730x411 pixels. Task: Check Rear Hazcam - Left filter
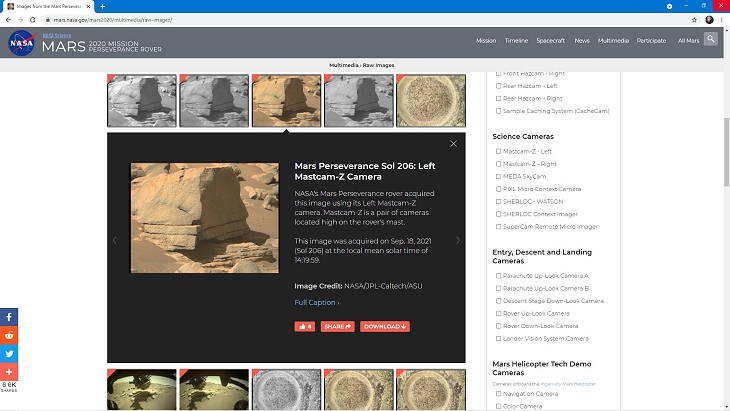[499, 86]
